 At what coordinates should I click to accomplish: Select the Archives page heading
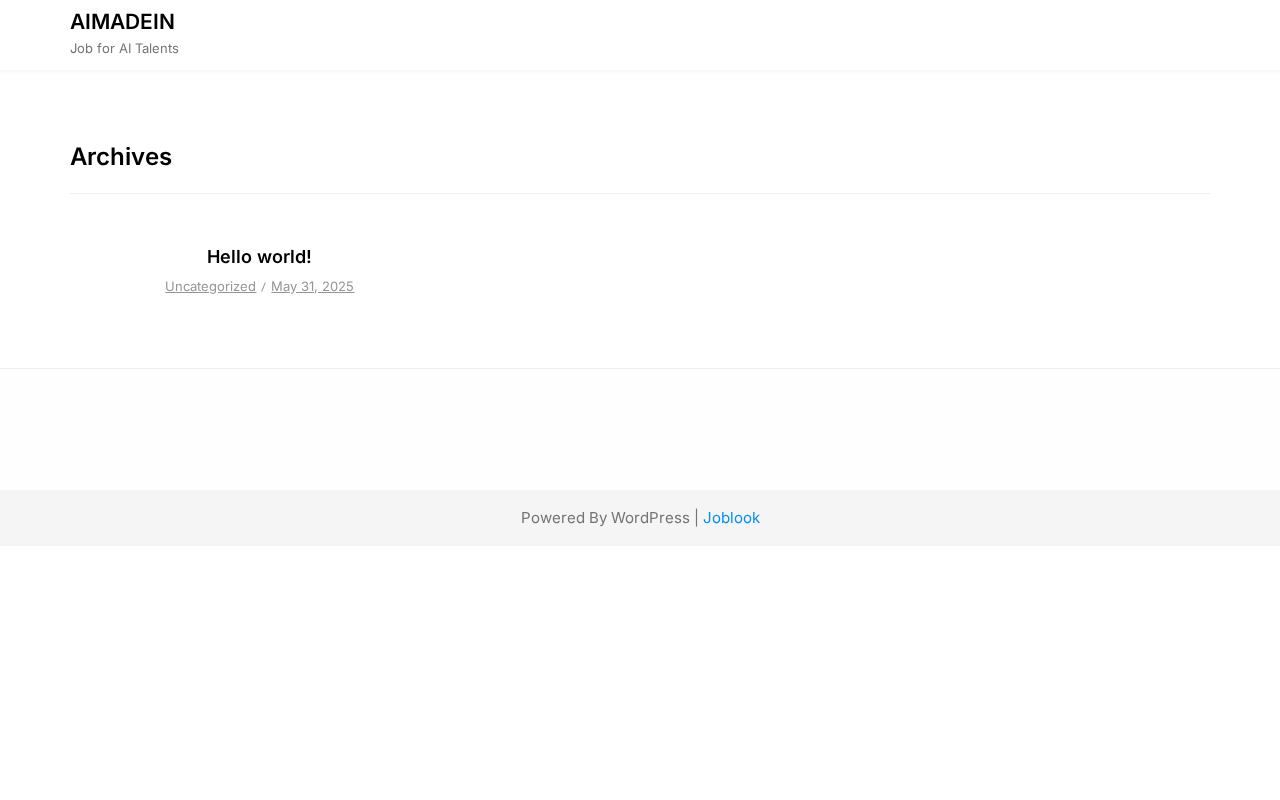coord(121,157)
